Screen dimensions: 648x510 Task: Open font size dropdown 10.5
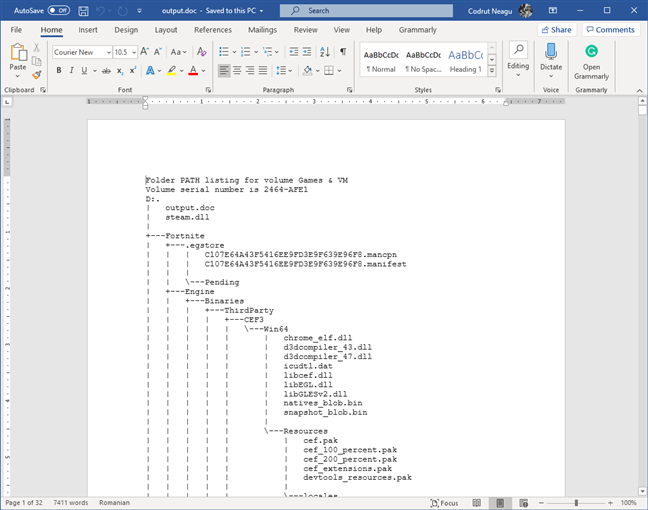pyautogui.click(x=134, y=52)
